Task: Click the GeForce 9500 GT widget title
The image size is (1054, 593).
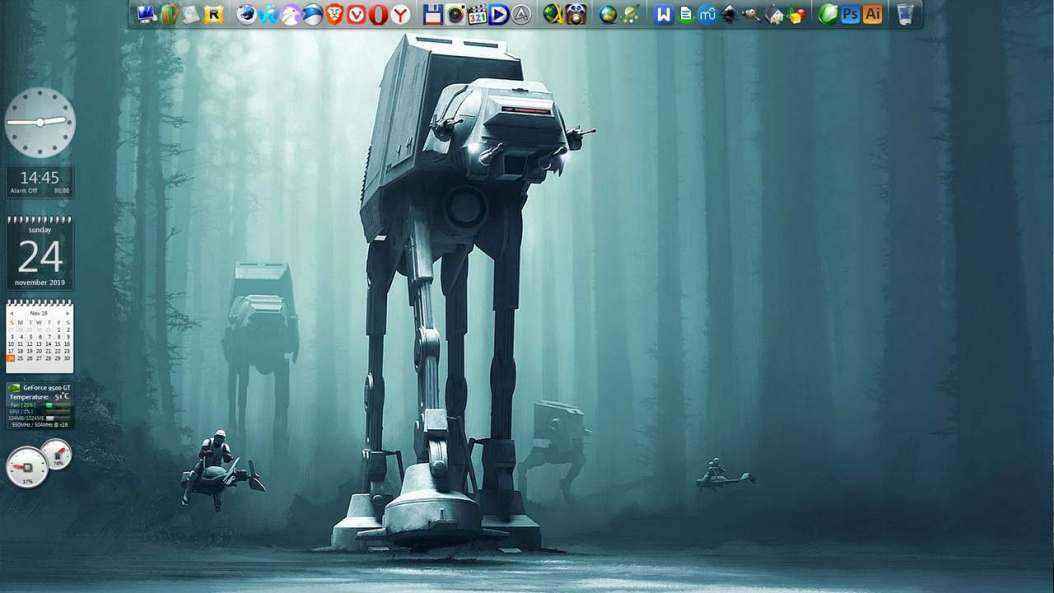Action: (46, 388)
